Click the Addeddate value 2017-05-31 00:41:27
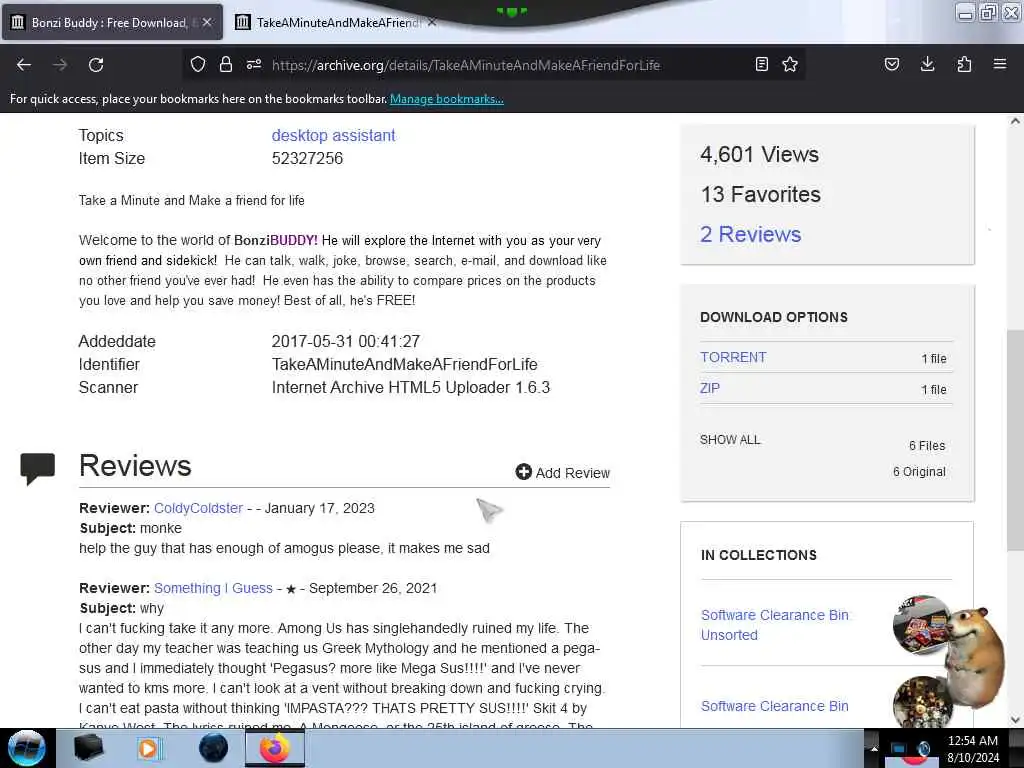Image resolution: width=1024 pixels, height=768 pixels. coord(346,341)
